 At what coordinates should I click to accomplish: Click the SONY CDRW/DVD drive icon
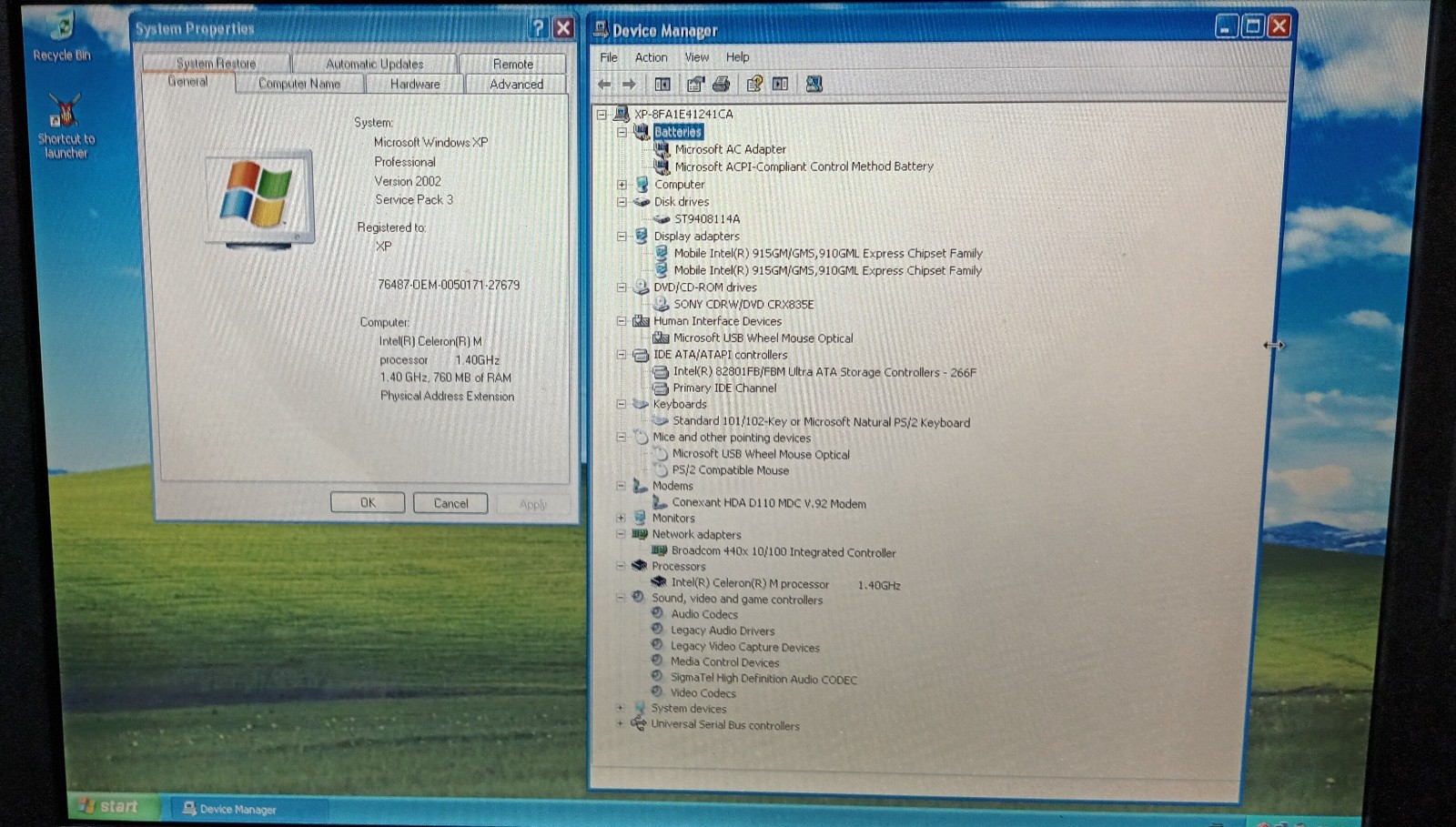point(662,304)
